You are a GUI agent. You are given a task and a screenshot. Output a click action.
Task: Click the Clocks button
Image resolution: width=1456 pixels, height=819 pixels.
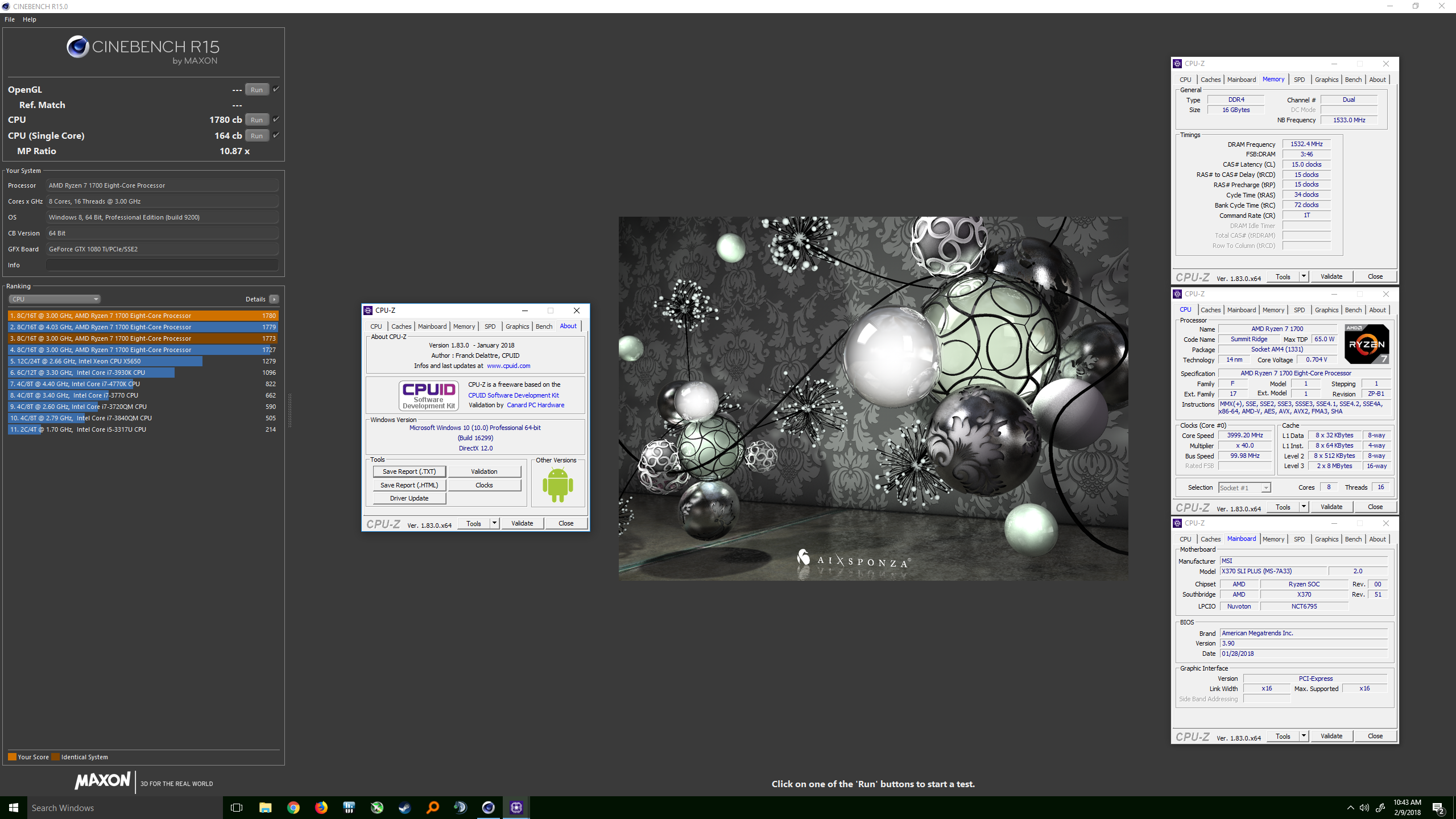click(484, 485)
